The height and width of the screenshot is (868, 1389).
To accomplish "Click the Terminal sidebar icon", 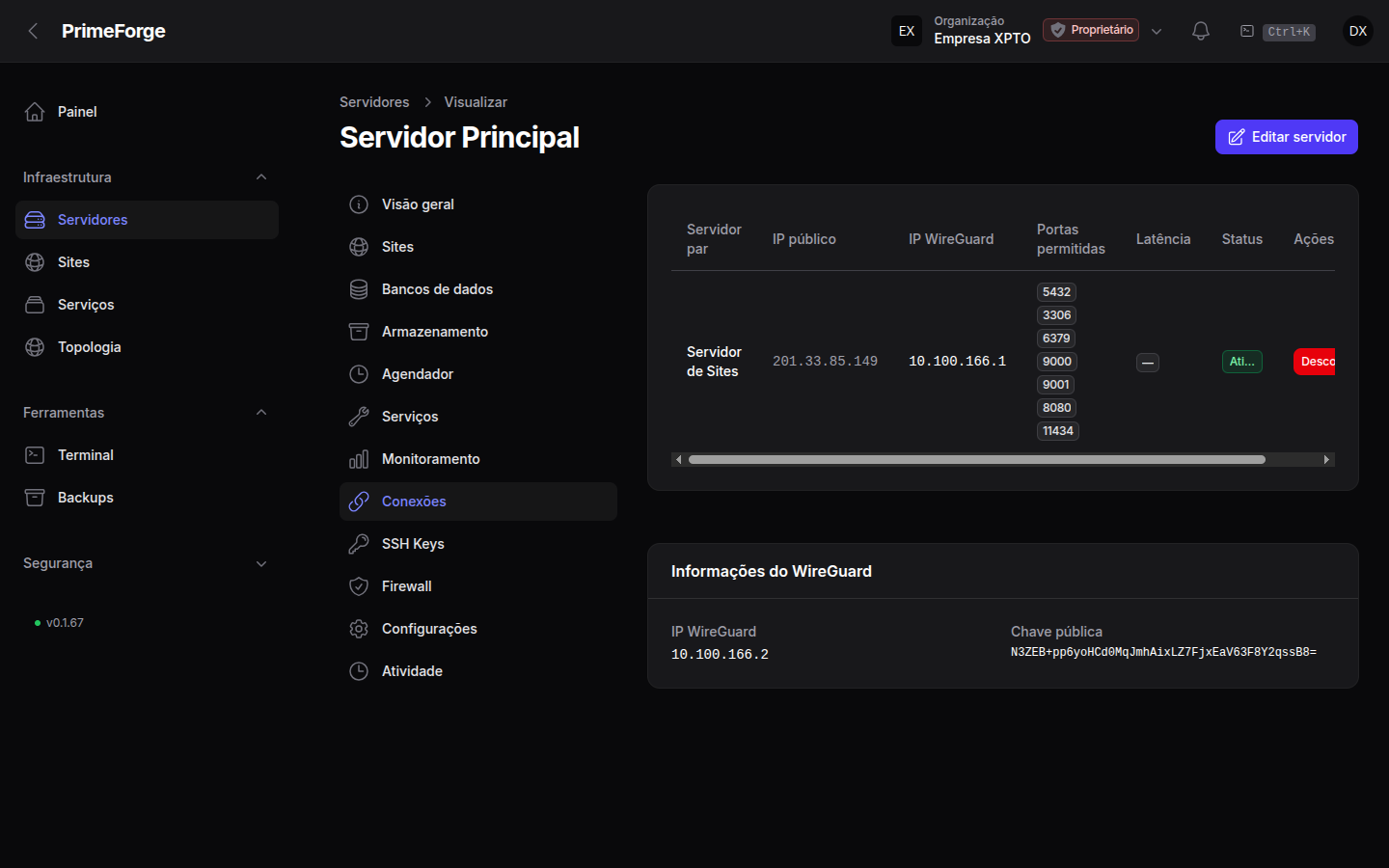I will [35, 455].
